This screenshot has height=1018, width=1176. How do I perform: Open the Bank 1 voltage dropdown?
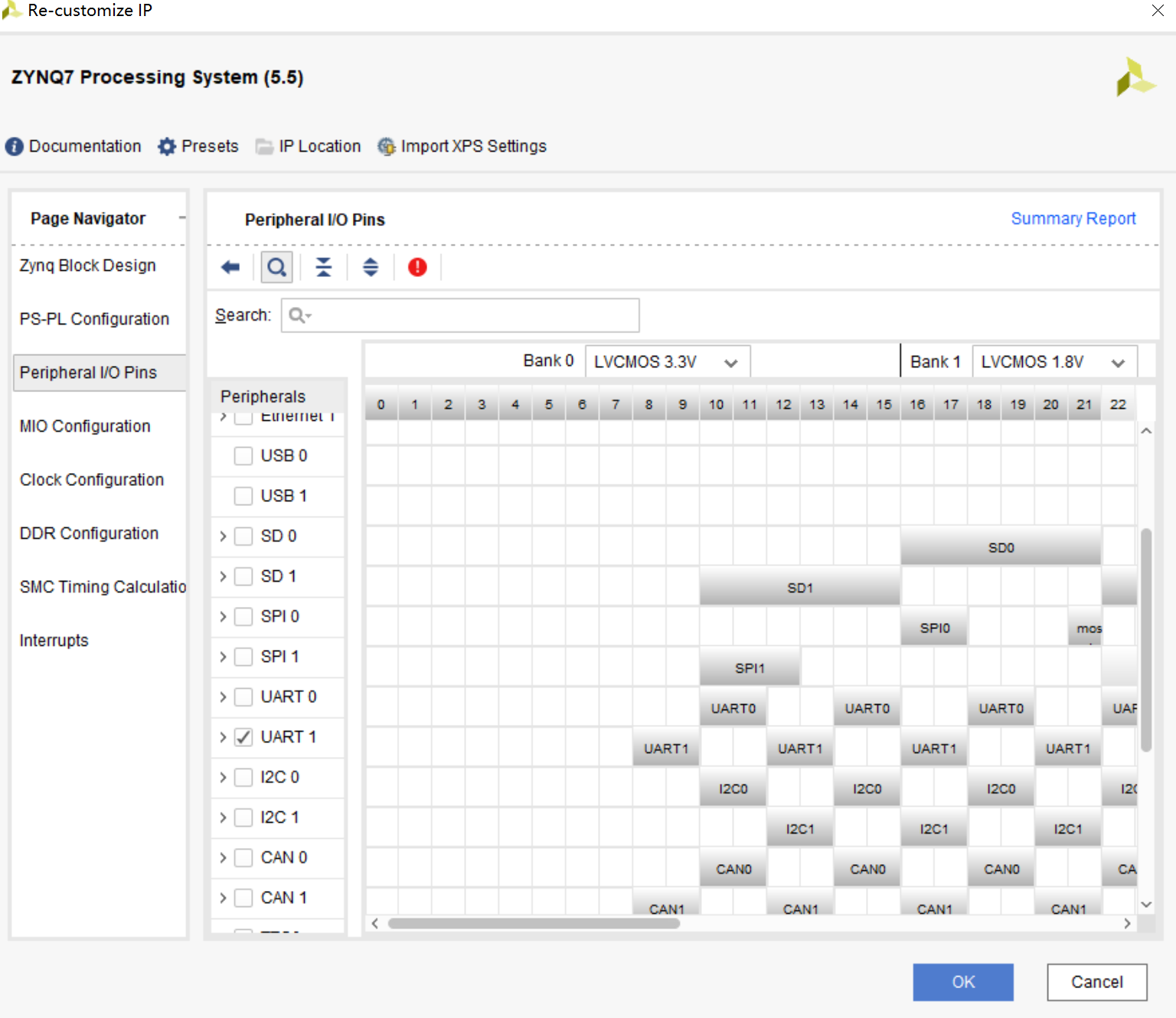coord(1054,362)
